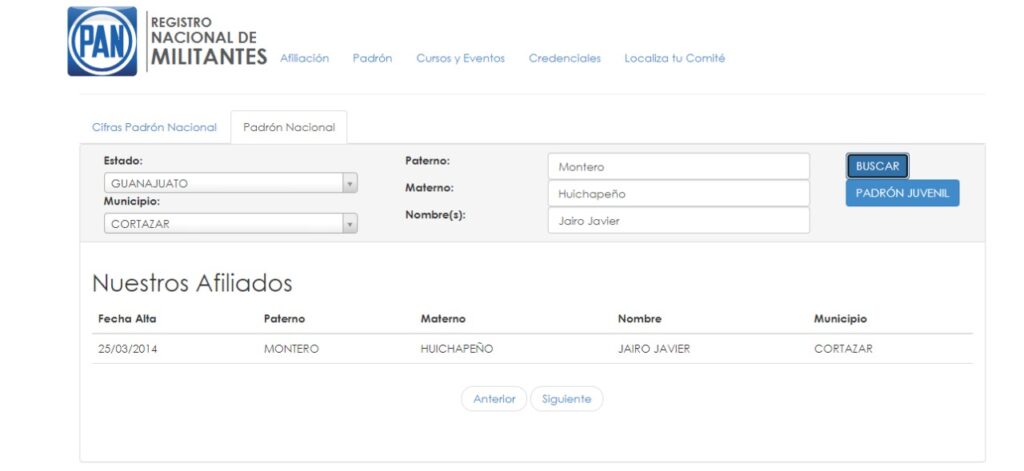Go to Anterior results page

(x=494, y=399)
